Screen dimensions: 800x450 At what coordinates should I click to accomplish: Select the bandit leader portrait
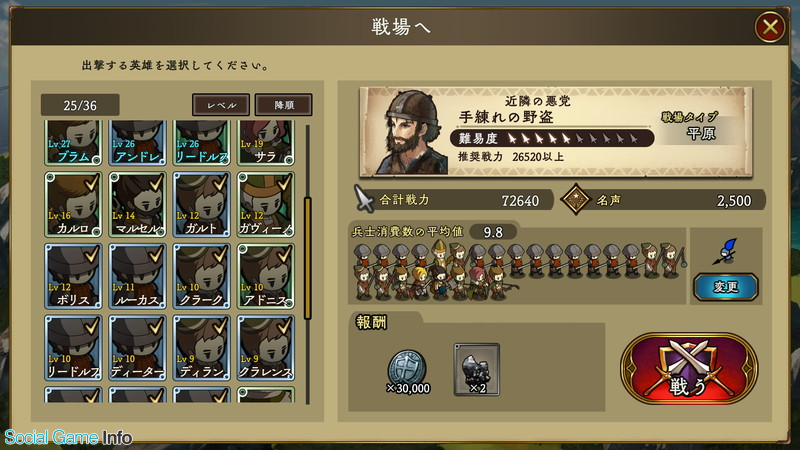click(x=411, y=133)
